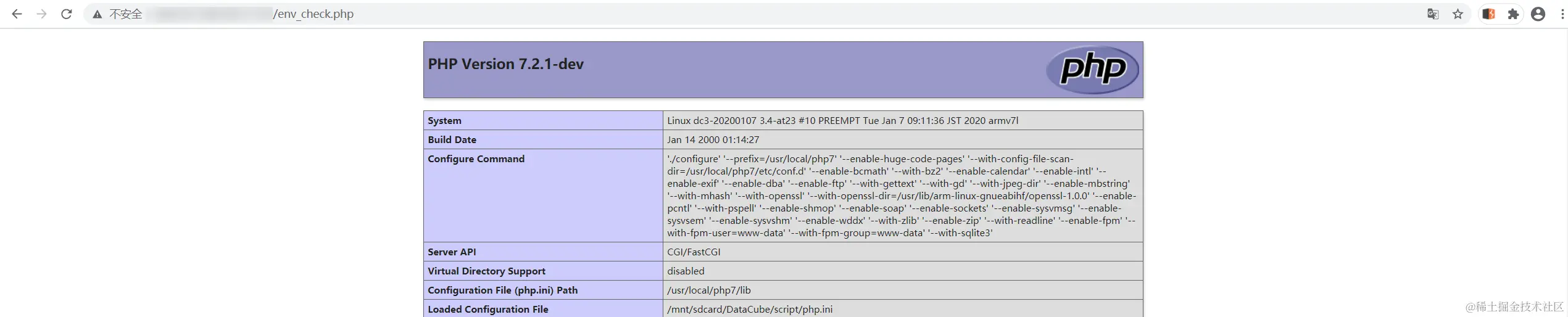Click the Configure Command label
The image size is (1568, 317).
tap(476, 159)
